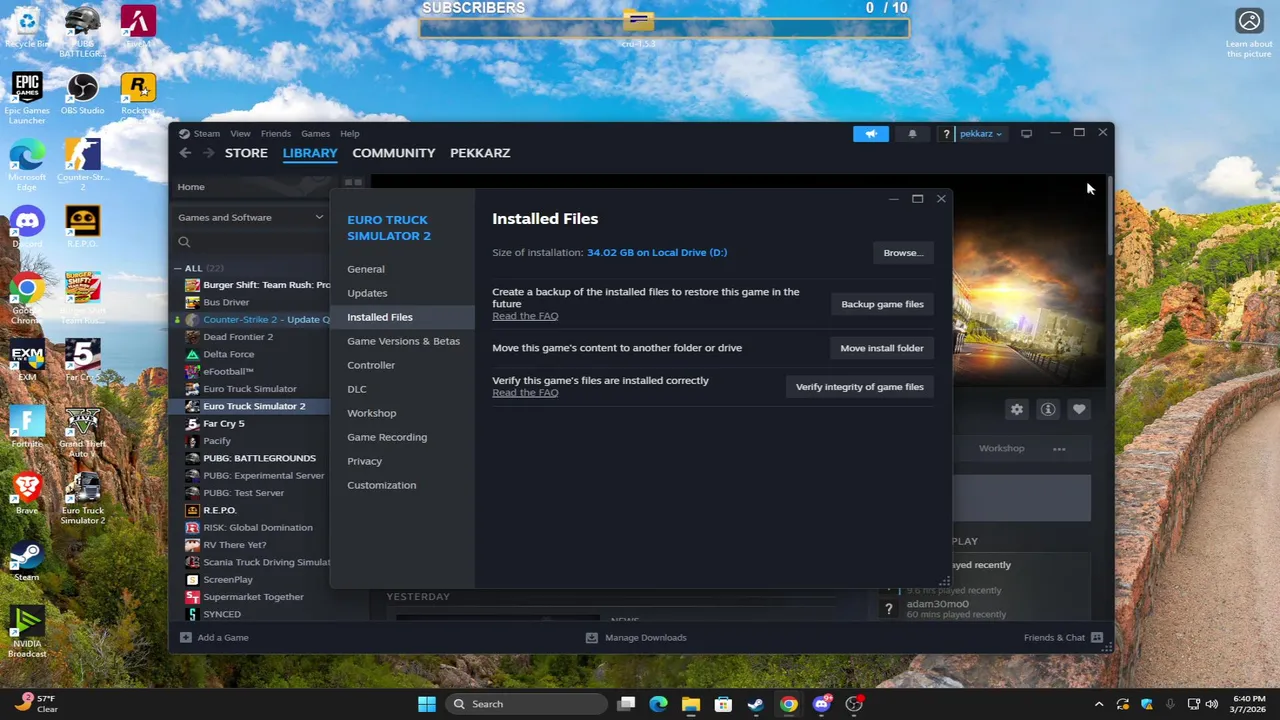
Task: Click the Steam library vertical scrollbar
Action: [x=1109, y=216]
